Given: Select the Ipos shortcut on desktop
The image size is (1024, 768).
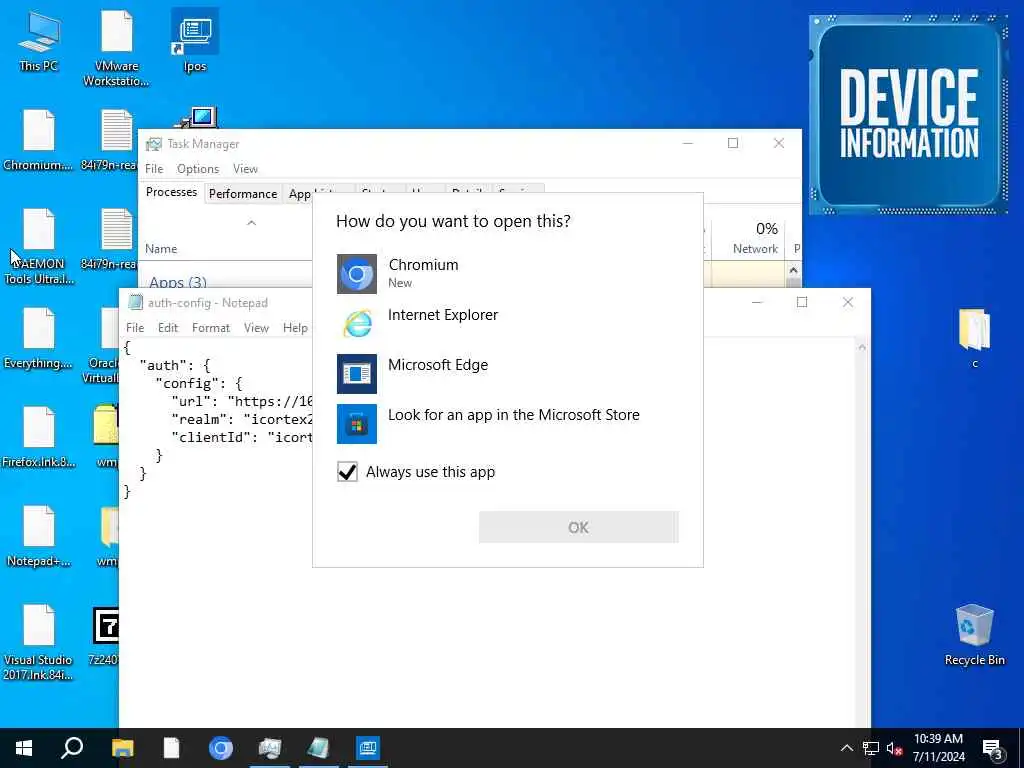Looking at the screenshot, I should click(x=195, y=40).
